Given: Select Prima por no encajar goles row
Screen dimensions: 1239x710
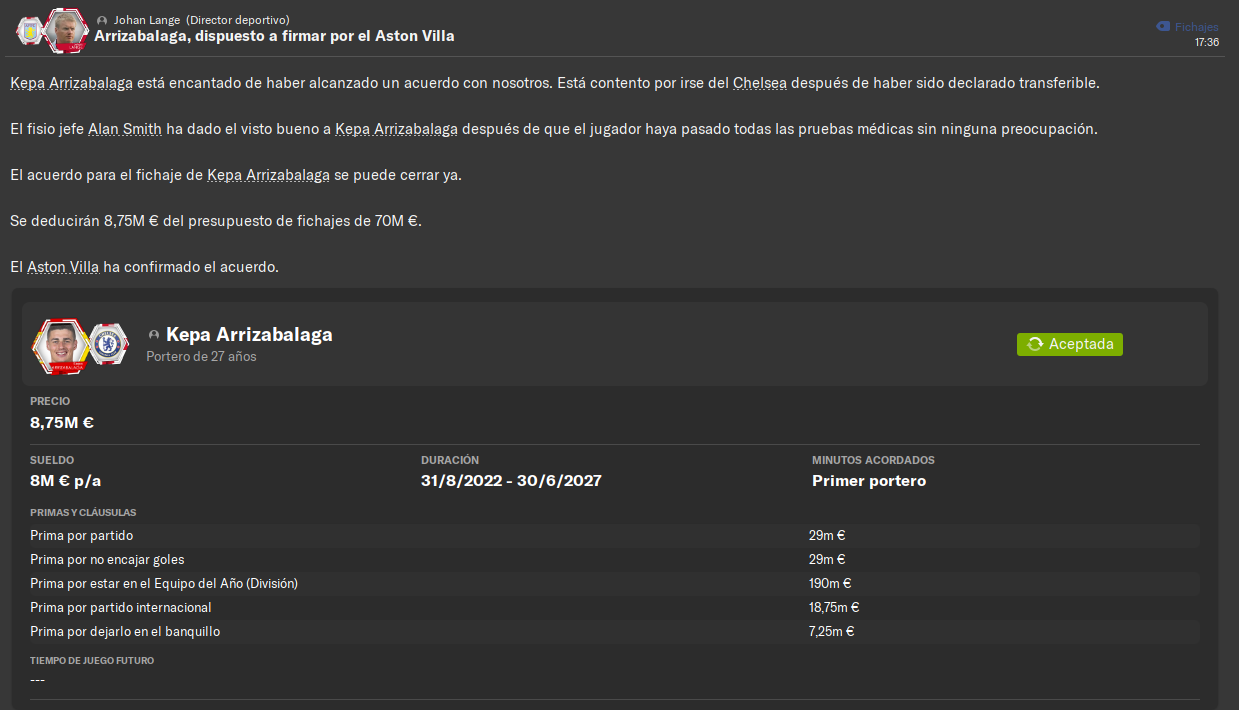Looking at the screenshot, I should [x=614, y=560].
